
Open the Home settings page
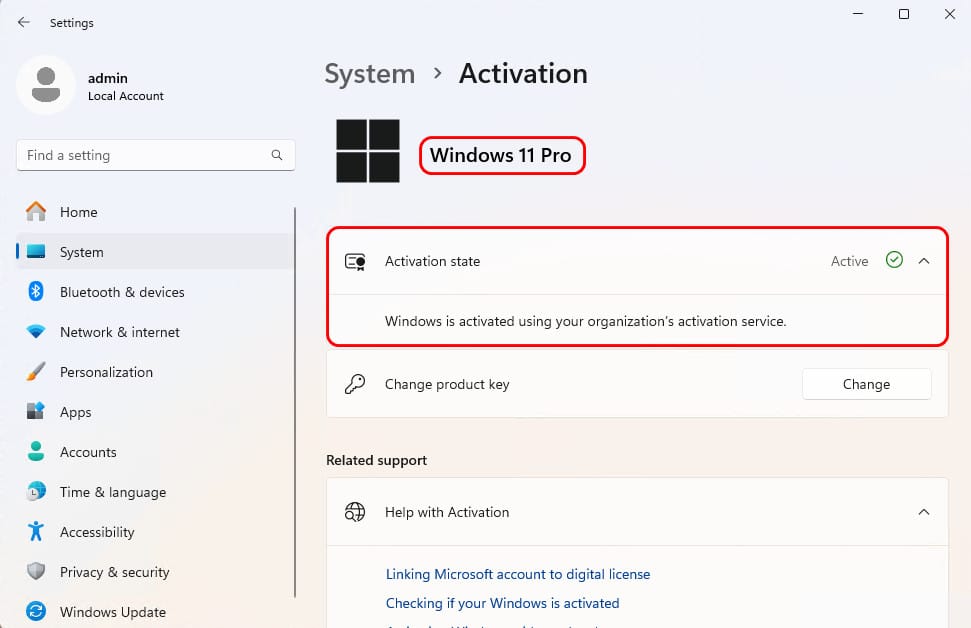click(x=155, y=212)
